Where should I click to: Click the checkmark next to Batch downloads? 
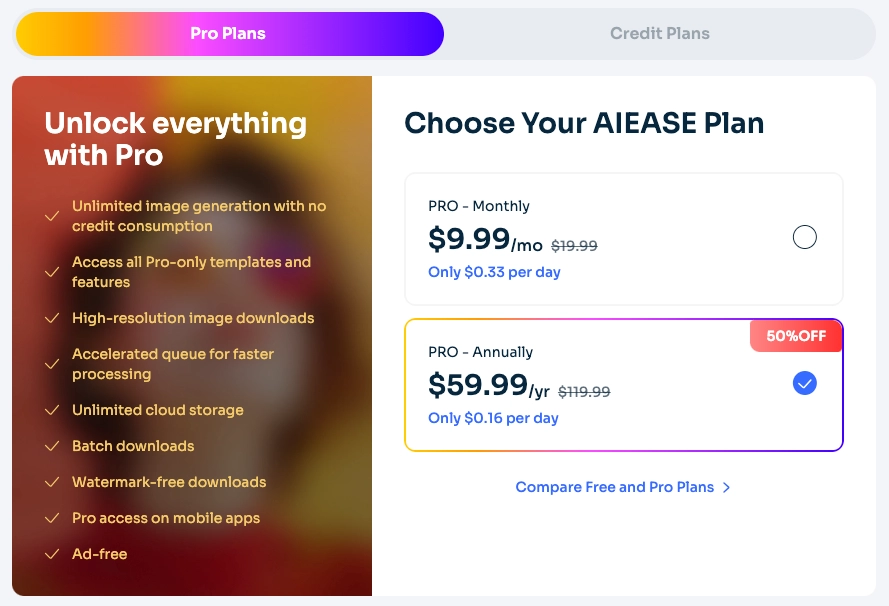(53, 446)
